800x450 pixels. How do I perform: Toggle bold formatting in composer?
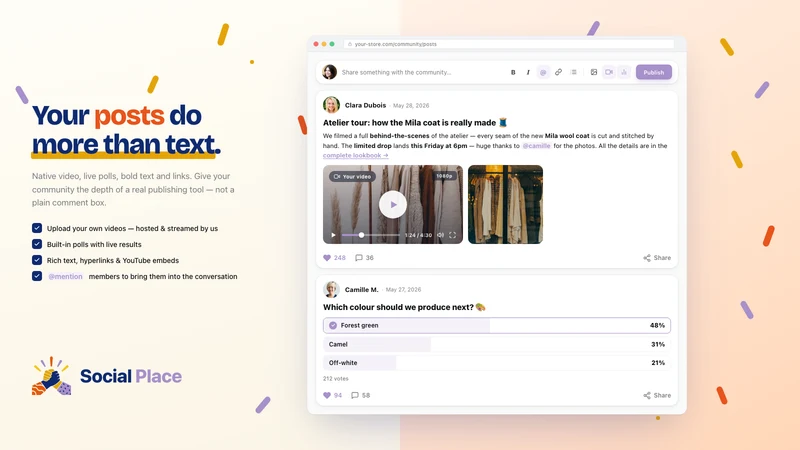pyautogui.click(x=513, y=72)
